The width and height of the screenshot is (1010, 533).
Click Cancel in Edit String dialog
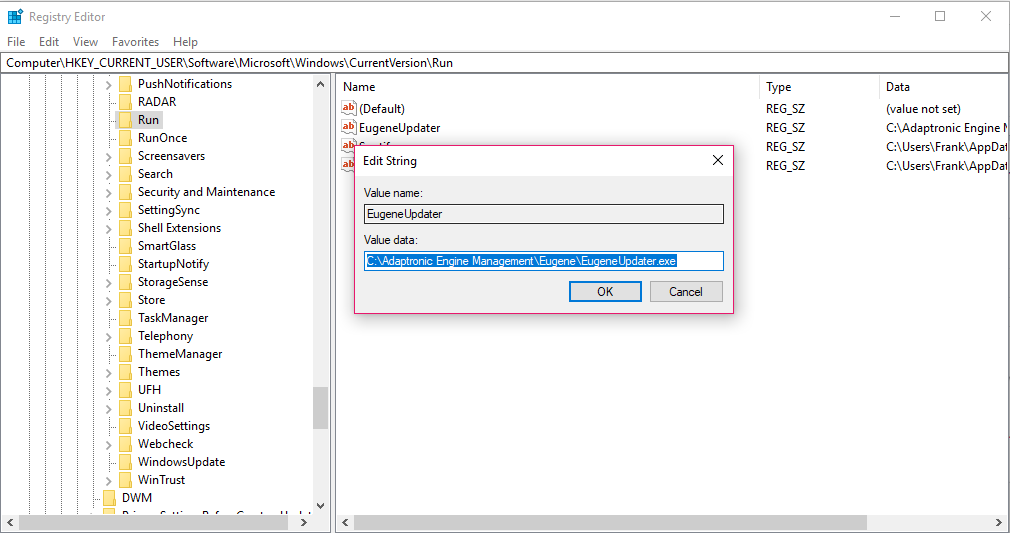click(x=686, y=291)
